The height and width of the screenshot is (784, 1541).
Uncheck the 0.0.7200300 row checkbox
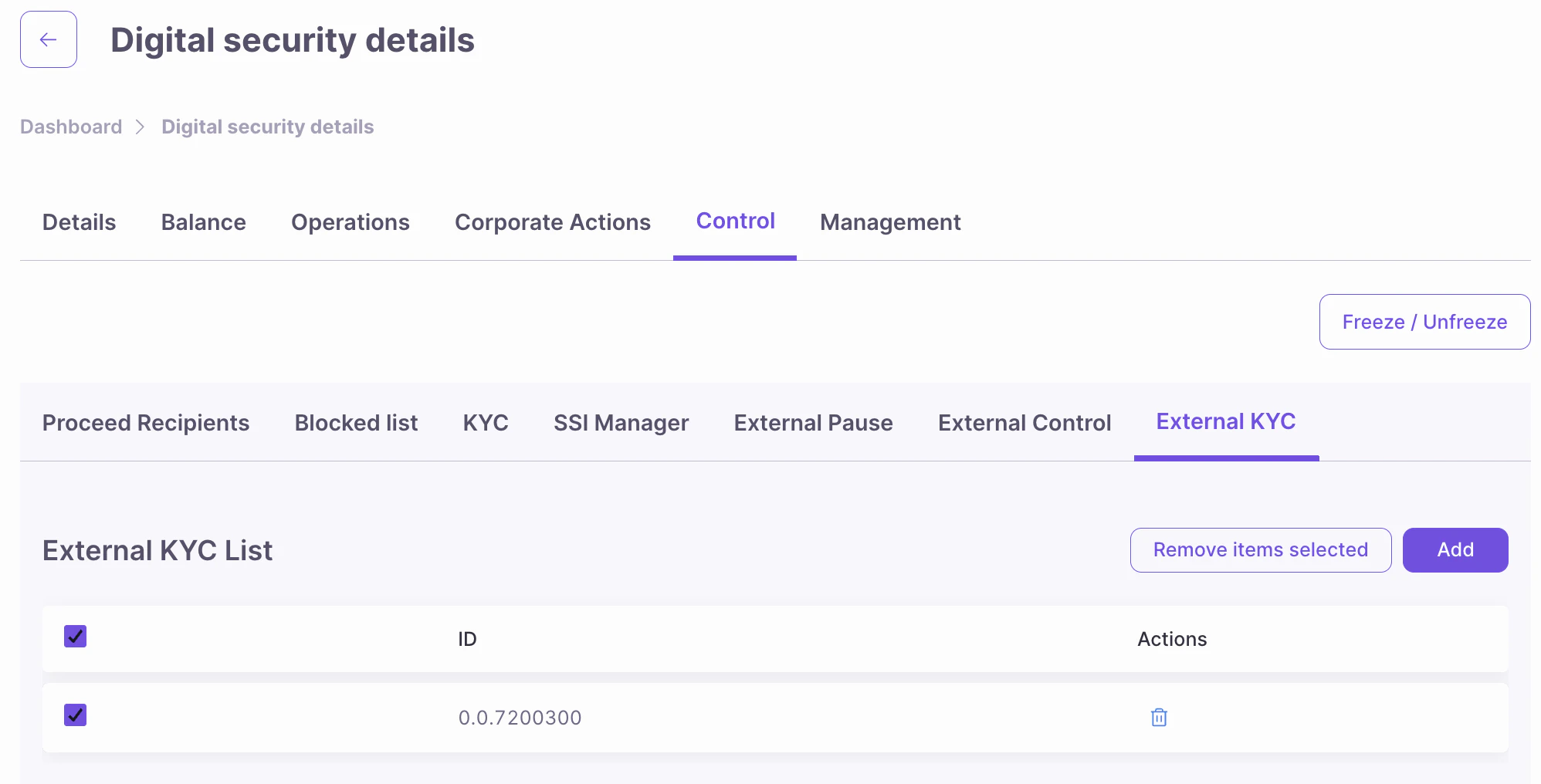click(x=76, y=715)
